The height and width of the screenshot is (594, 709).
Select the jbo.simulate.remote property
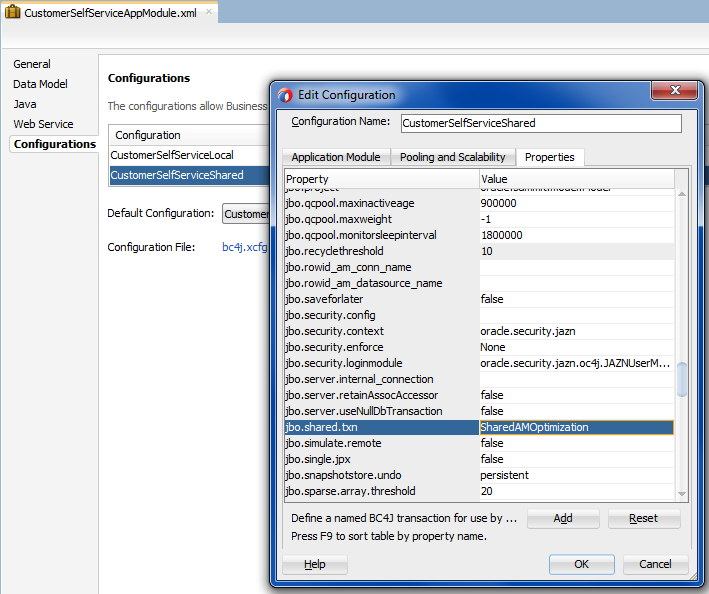coord(382,443)
